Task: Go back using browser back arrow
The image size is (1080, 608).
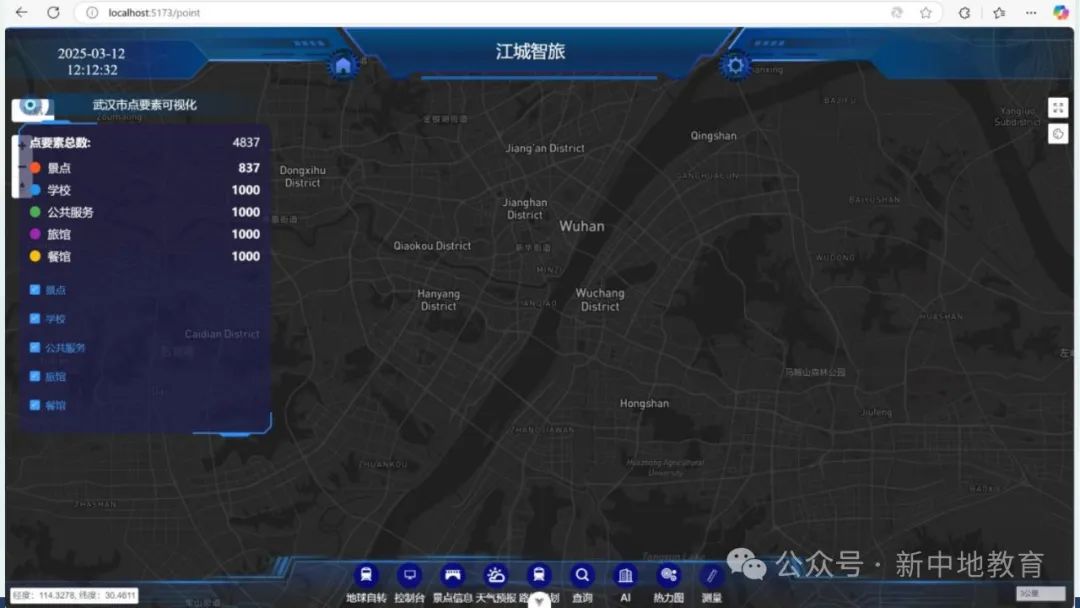Action: pos(21,12)
